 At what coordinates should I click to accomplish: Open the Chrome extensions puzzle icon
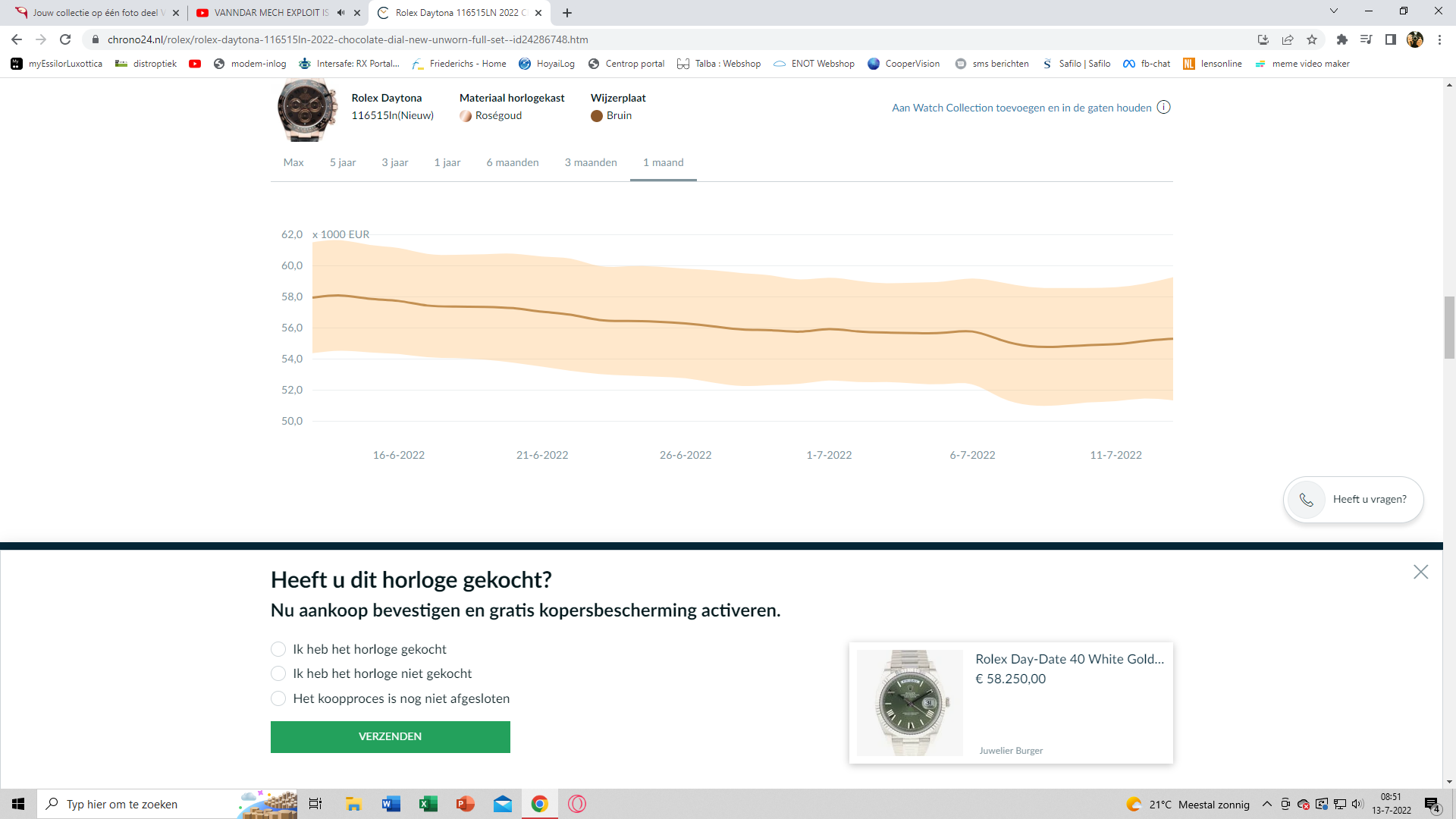point(1342,39)
